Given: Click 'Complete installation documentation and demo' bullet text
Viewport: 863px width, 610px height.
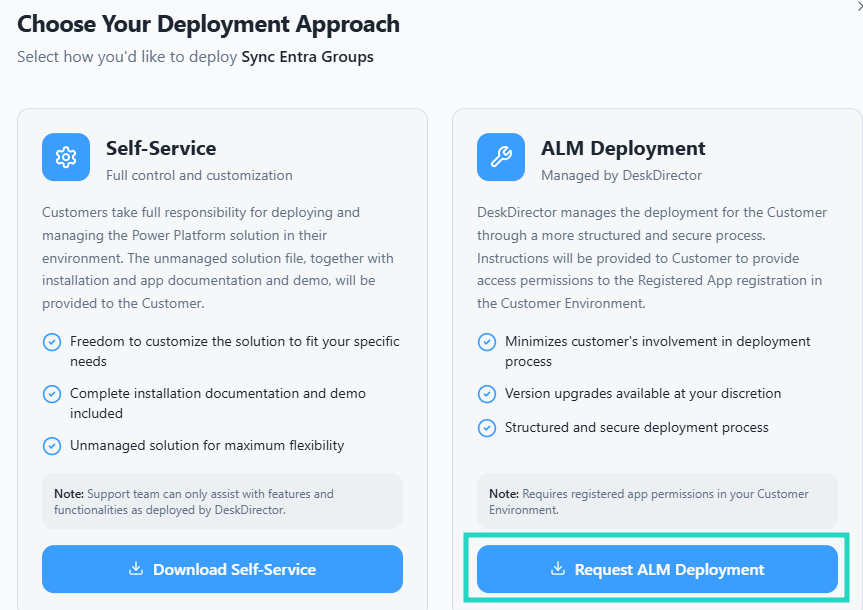Looking at the screenshot, I should 217,403.
